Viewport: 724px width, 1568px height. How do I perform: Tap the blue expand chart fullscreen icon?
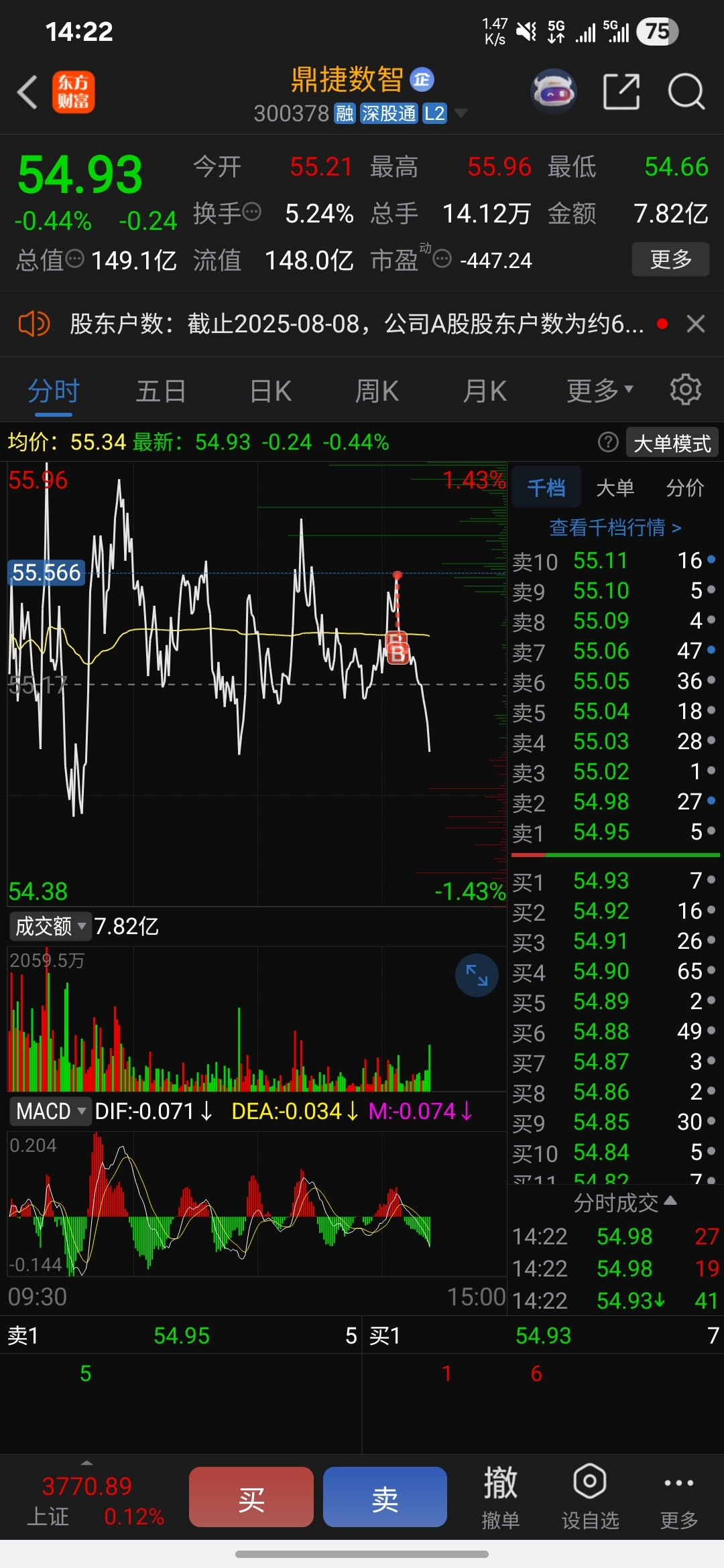tap(477, 975)
